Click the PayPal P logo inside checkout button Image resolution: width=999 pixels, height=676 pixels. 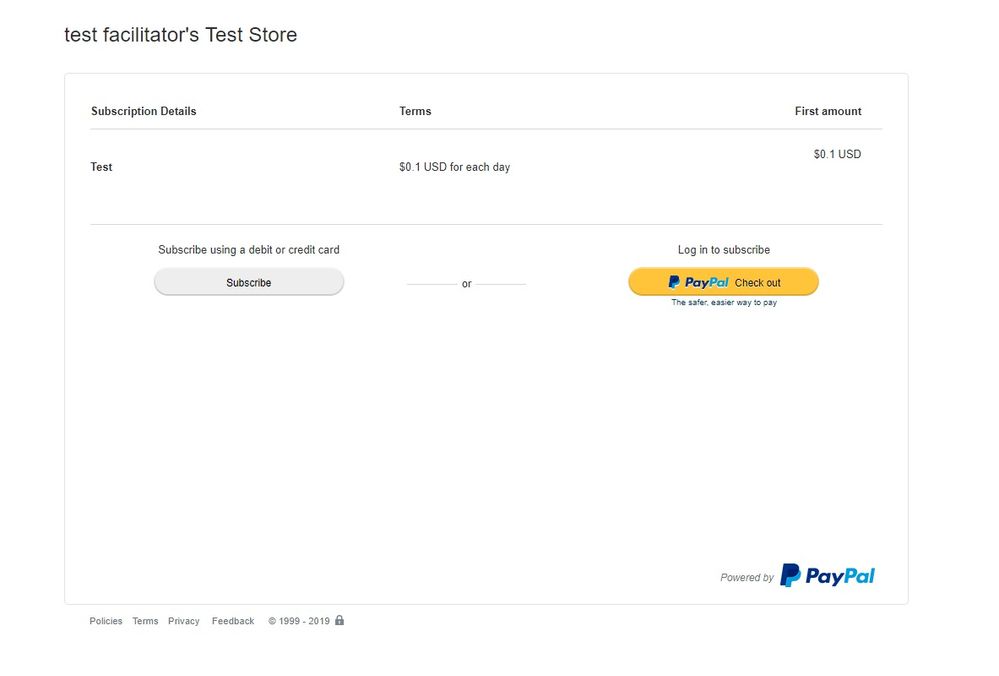click(673, 282)
